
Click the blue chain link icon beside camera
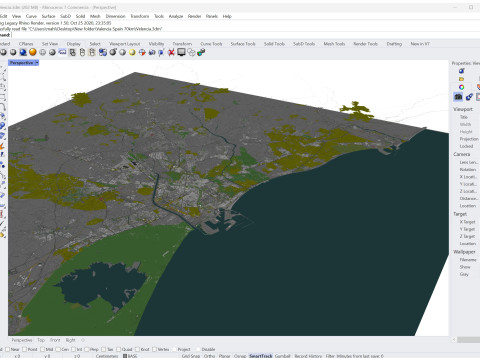coord(469,97)
